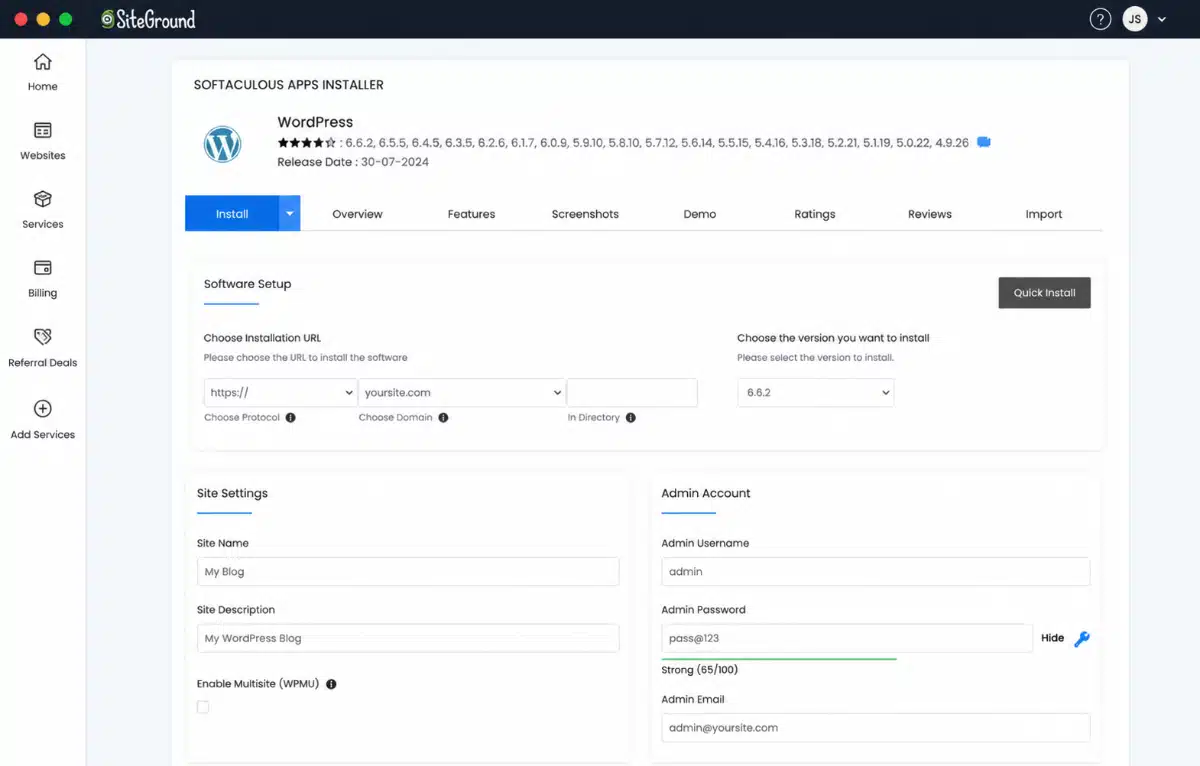Click the "SOFTACULOUS APPS INSTALLER" heading

[289, 85]
